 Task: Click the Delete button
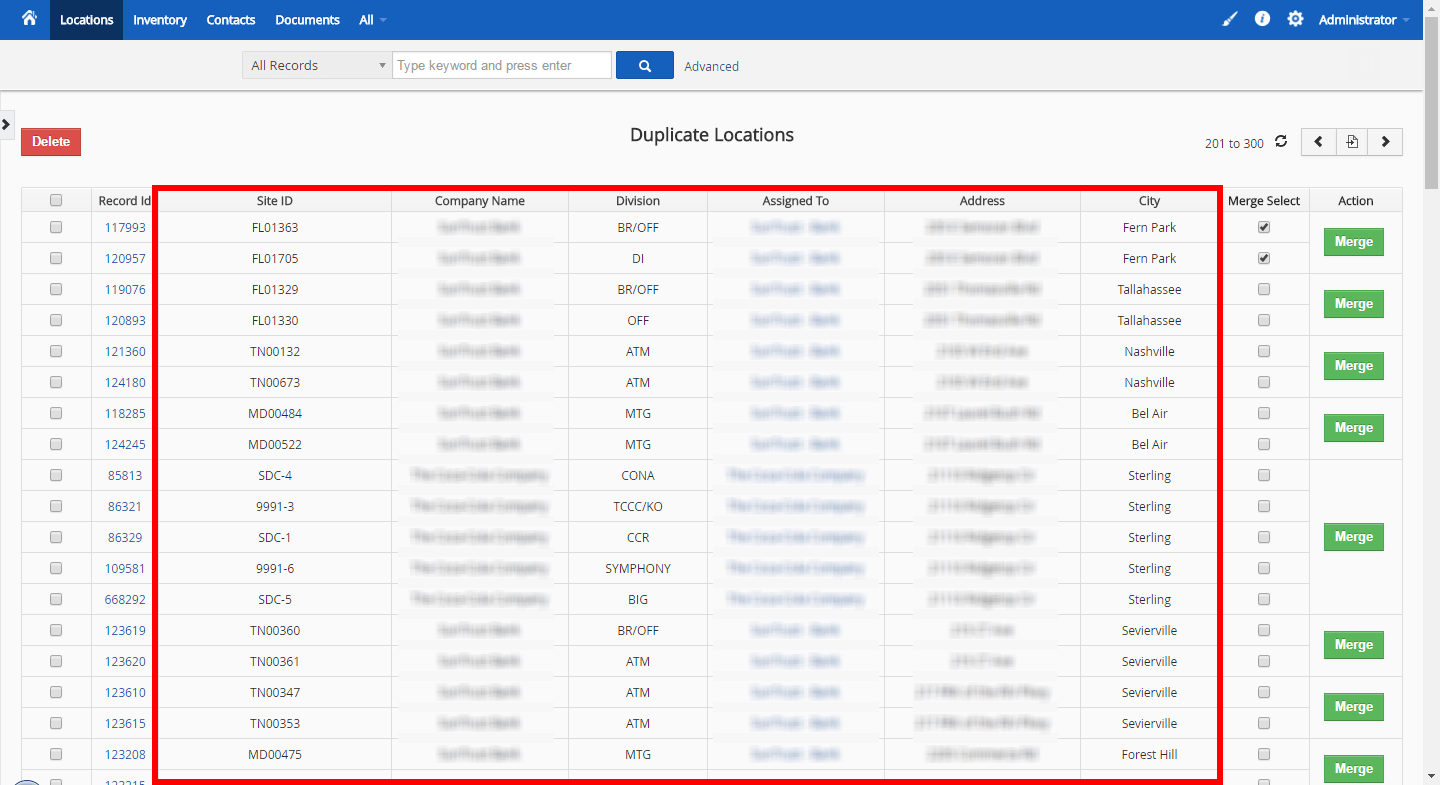point(50,141)
